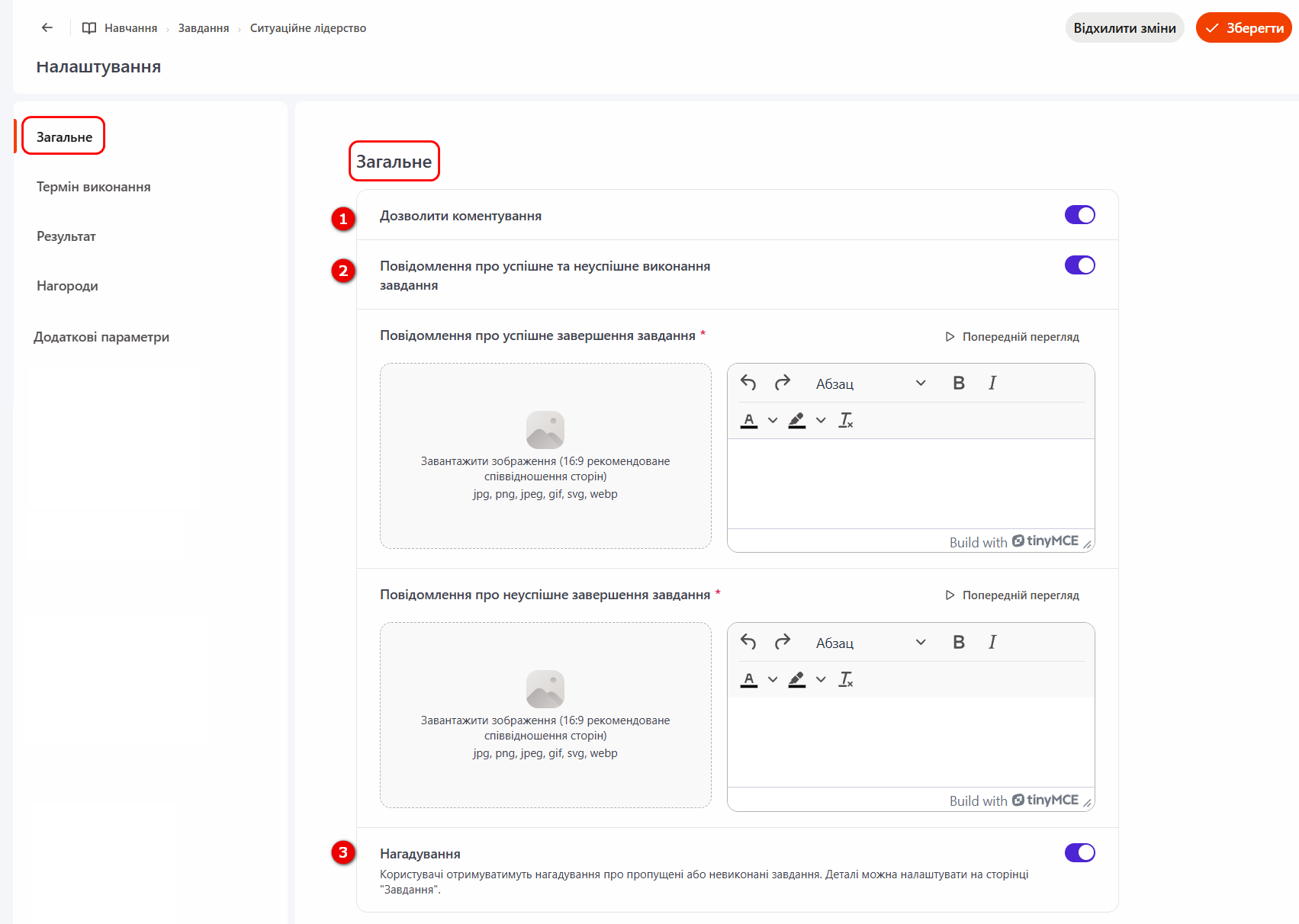The height and width of the screenshot is (924, 1299).
Task: Open the Термін виконання section
Action: [94, 187]
